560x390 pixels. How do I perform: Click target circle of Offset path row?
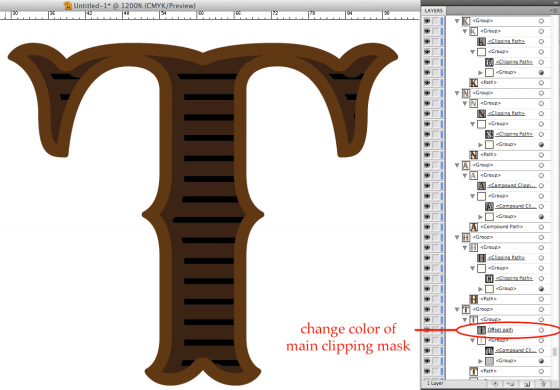(541, 330)
